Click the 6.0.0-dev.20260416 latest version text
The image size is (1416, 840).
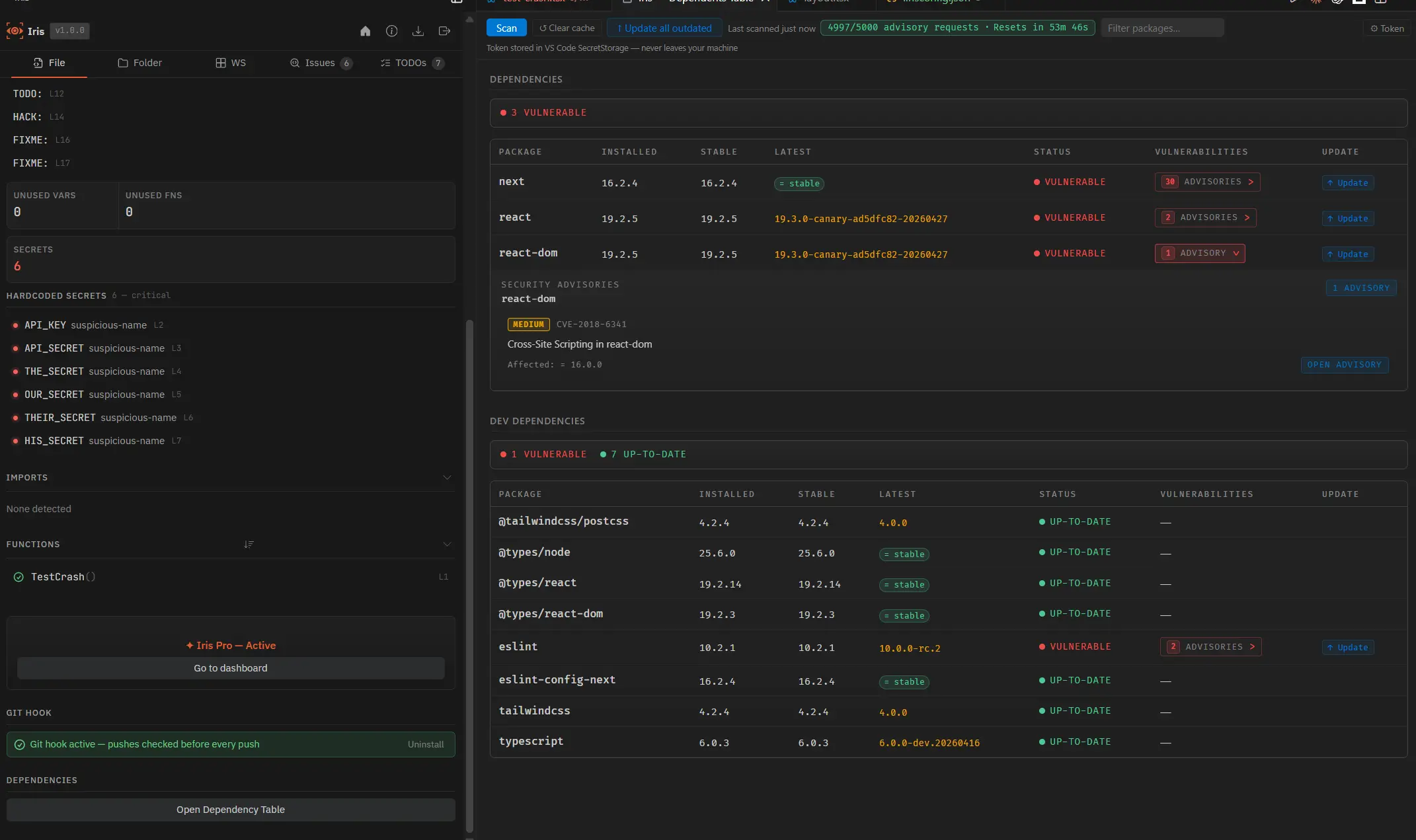[x=929, y=743]
